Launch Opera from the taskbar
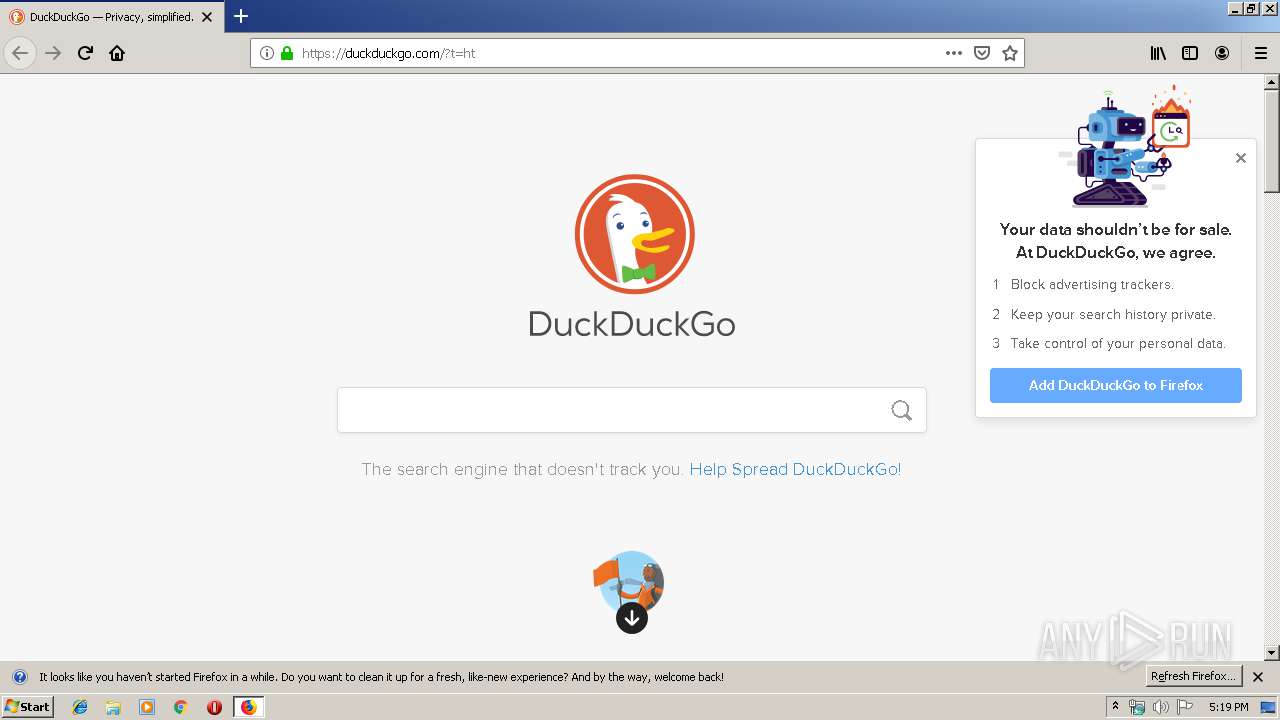This screenshot has height=720, width=1280. [214, 707]
